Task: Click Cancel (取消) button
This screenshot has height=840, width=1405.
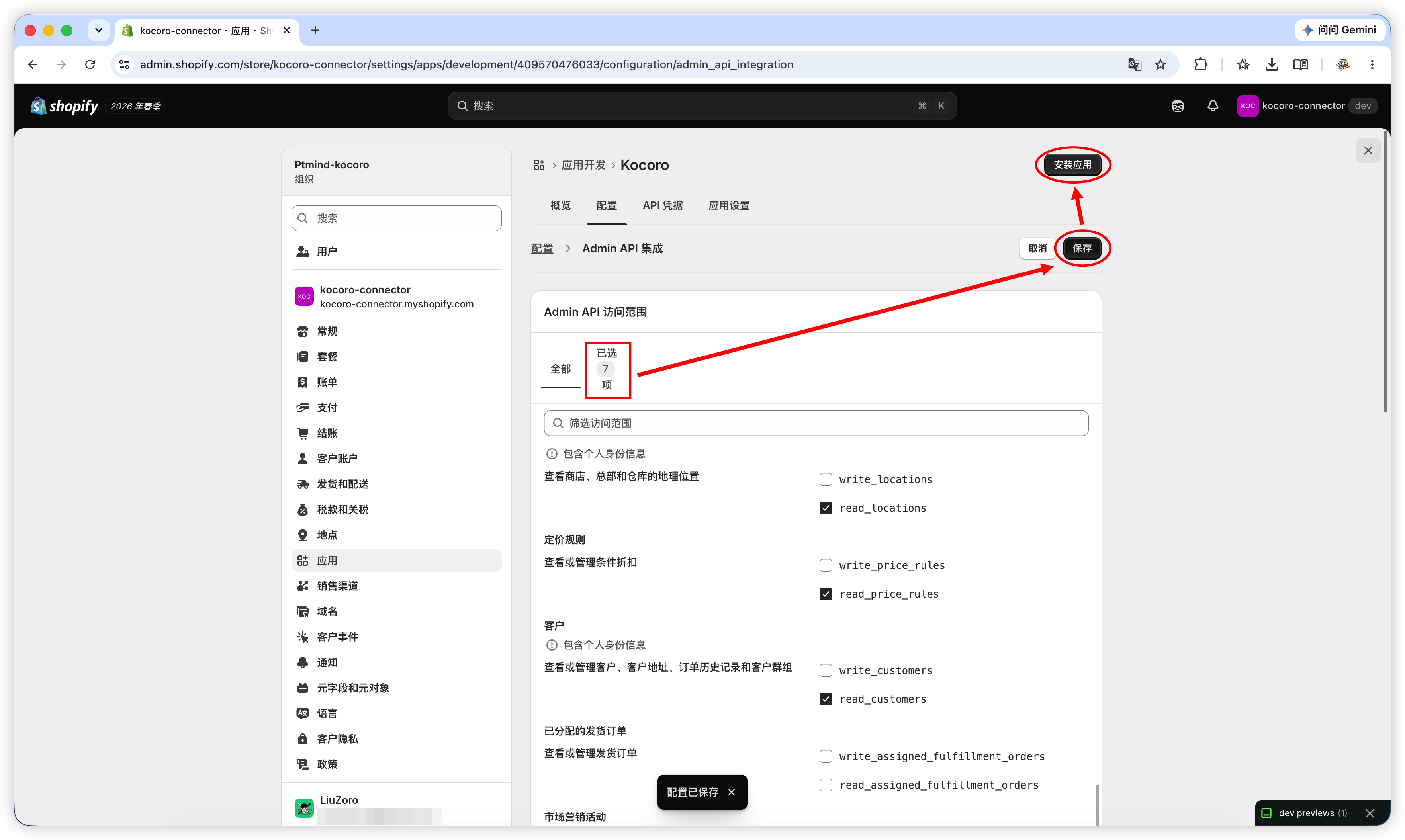Action: [1037, 248]
